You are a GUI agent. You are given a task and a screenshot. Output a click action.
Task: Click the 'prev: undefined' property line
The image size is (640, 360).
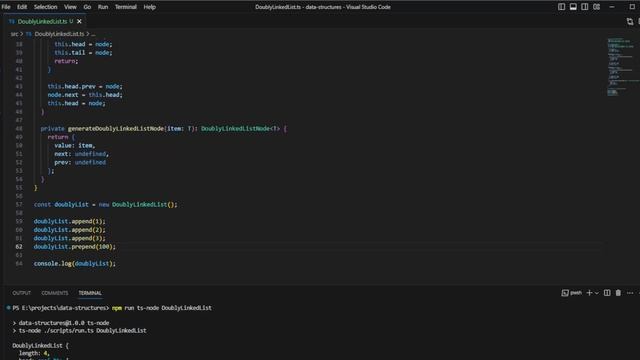[80, 162]
